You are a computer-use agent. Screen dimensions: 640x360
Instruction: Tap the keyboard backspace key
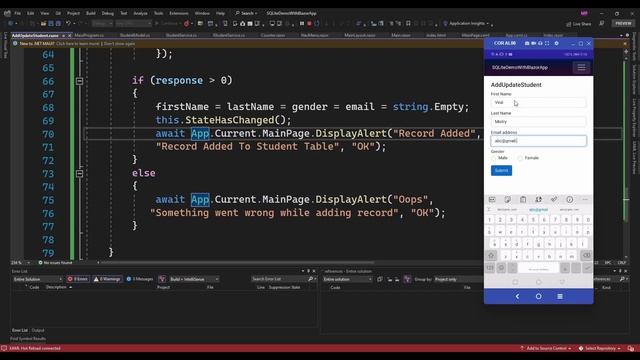pos(586,256)
